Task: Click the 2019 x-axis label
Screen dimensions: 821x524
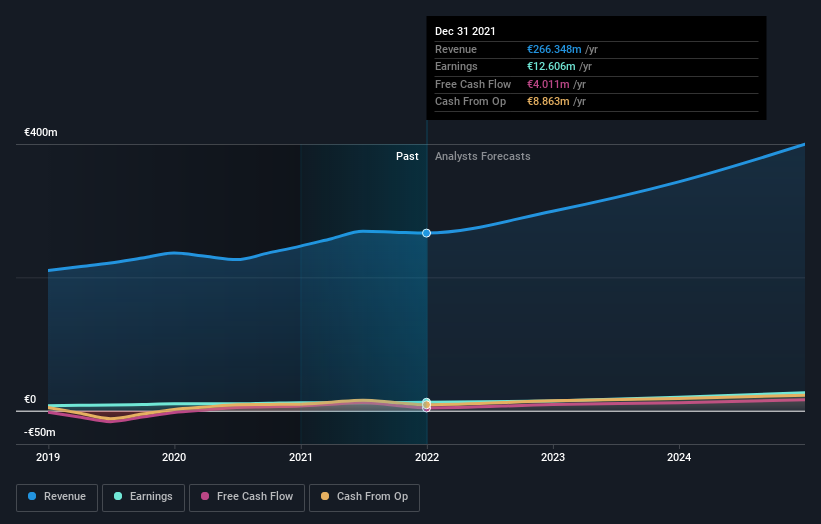Action: click(x=48, y=457)
